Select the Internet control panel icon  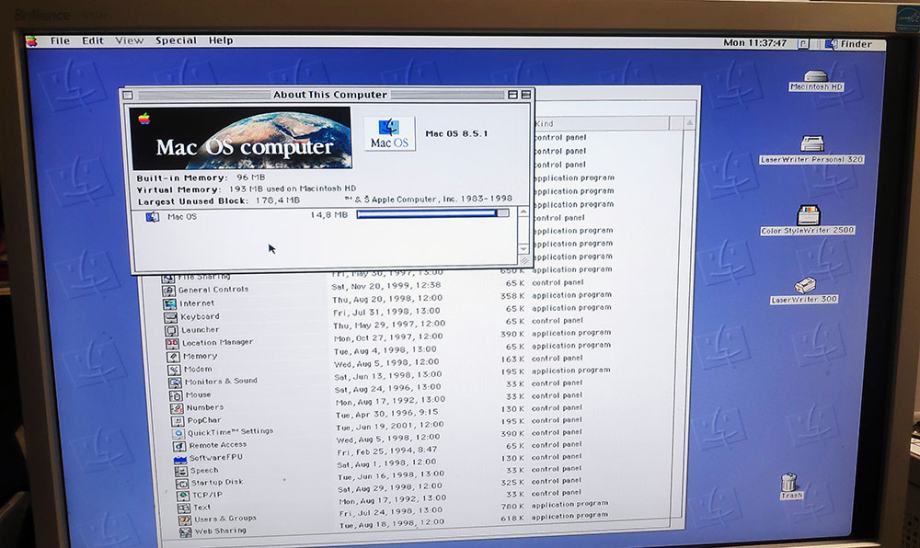pos(170,304)
